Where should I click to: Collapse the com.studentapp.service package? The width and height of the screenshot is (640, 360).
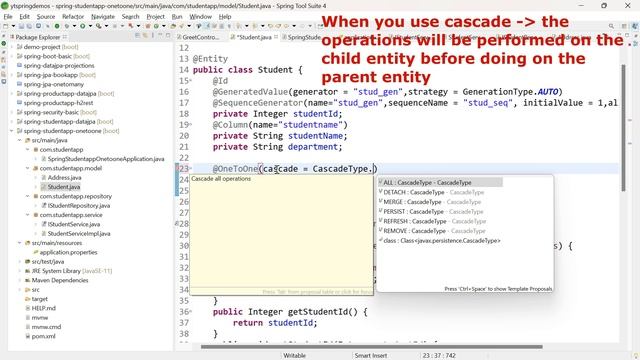[28, 215]
